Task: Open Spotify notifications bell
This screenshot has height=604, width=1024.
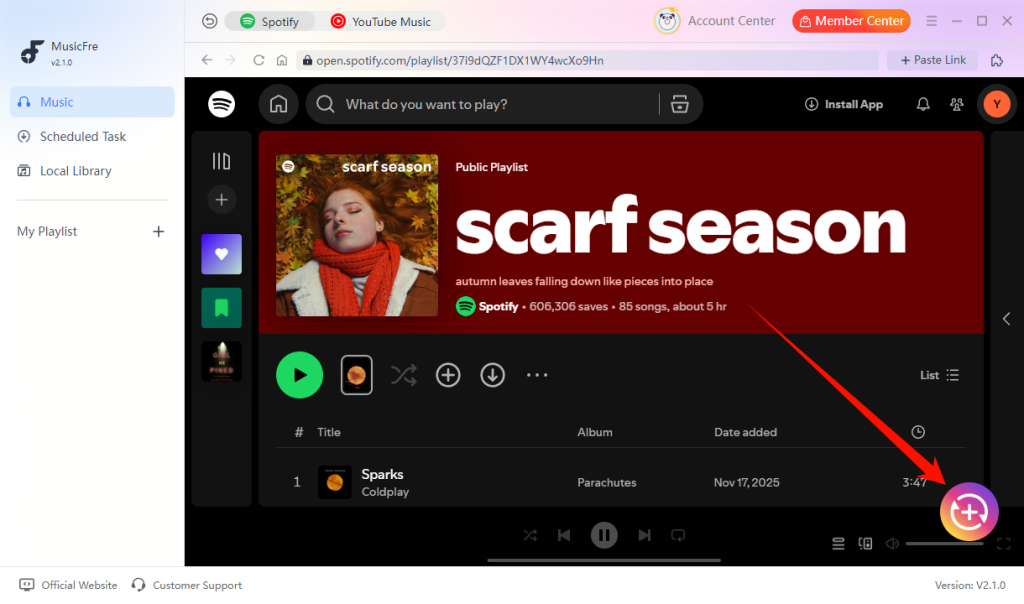Action: [x=923, y=104]
